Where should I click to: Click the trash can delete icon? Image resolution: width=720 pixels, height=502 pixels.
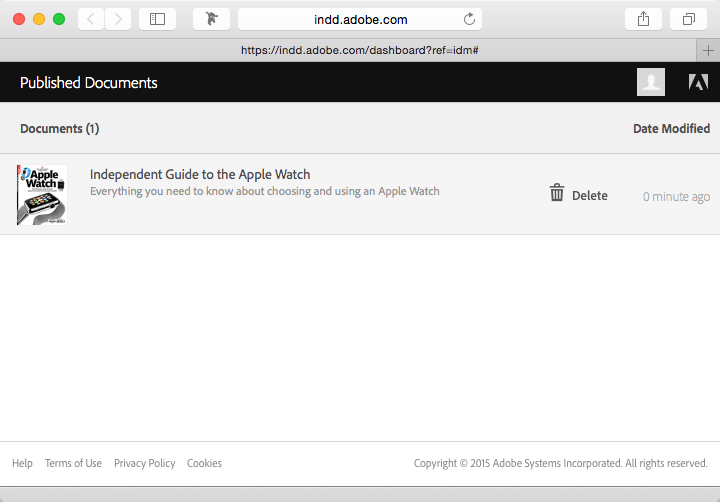557,193
